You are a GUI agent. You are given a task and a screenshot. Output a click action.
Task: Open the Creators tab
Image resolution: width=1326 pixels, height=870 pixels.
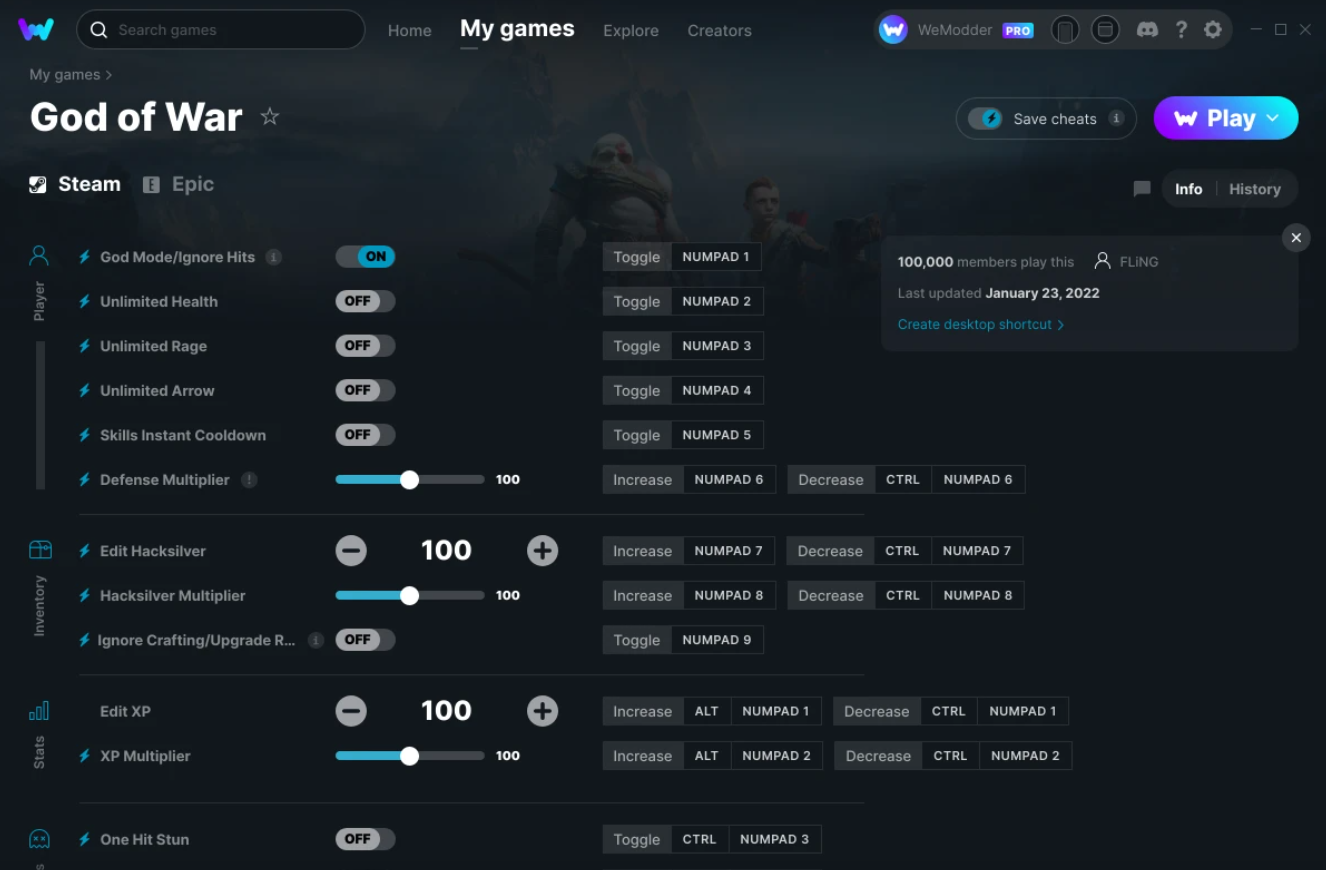(x=719, y=31)
